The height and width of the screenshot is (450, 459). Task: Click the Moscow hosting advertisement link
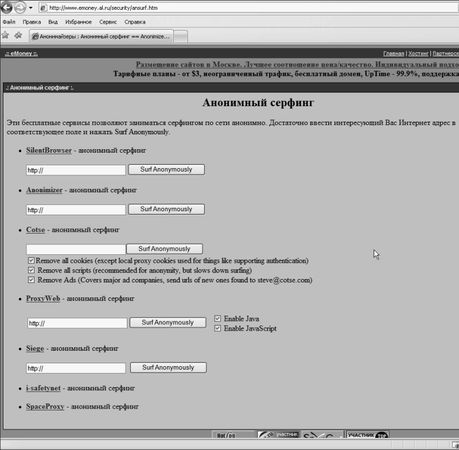tap(297, 64)
